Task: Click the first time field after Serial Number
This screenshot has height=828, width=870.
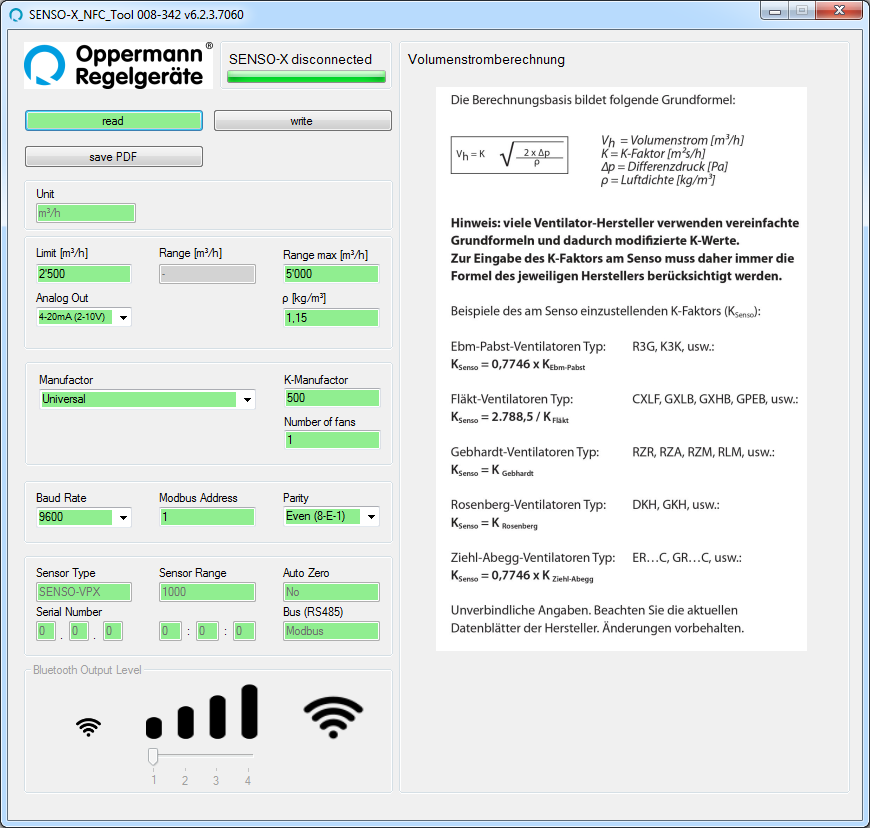Action: tap(170, 631)
